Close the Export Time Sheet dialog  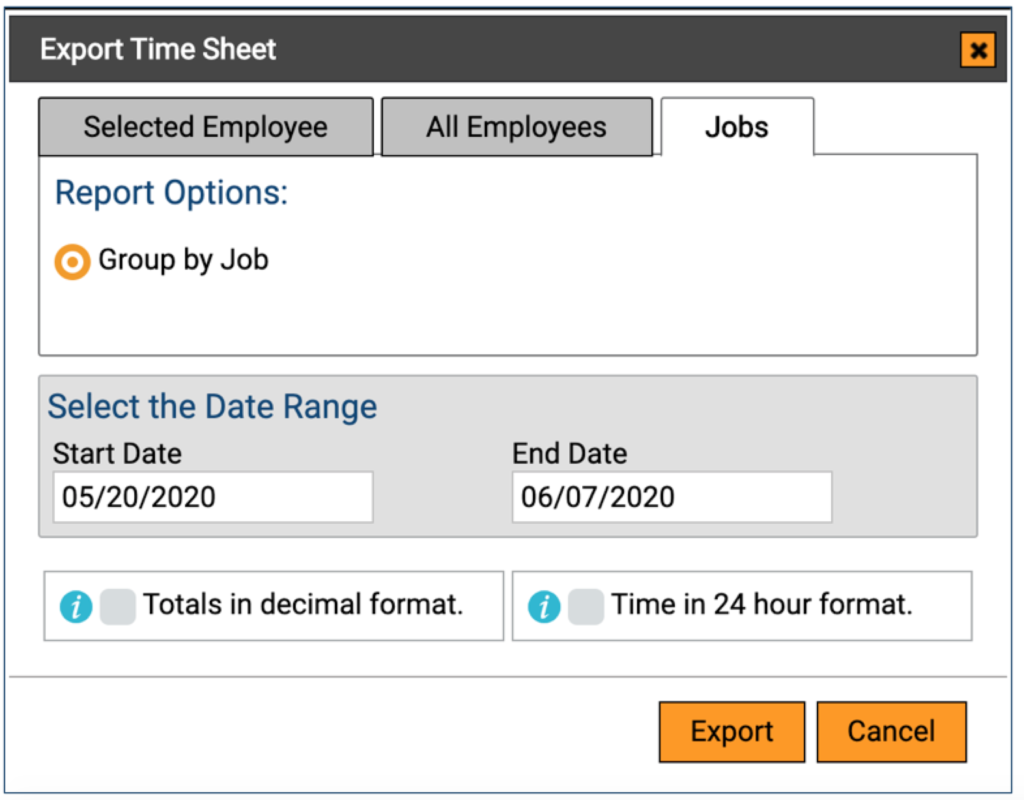pos(977,50)
